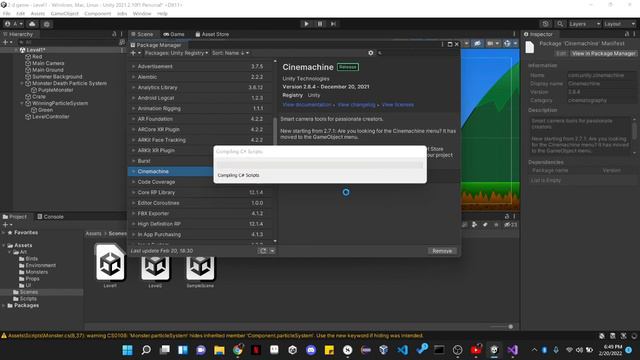Select the Project tab
Image resolution: width=640 pixels, height=360 pixels.
[15, 217]
